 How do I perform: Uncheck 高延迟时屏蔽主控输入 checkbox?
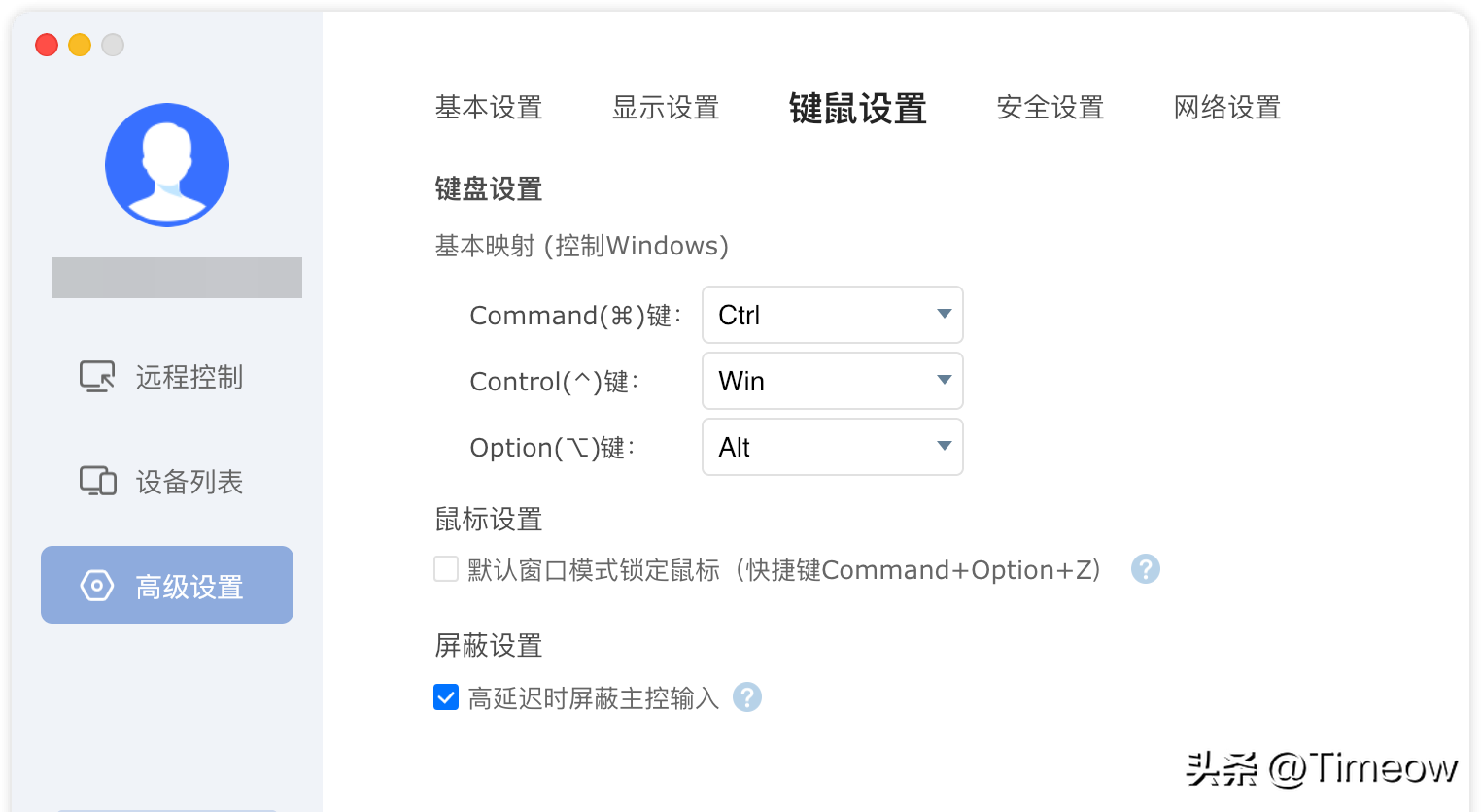click(446, 697)
